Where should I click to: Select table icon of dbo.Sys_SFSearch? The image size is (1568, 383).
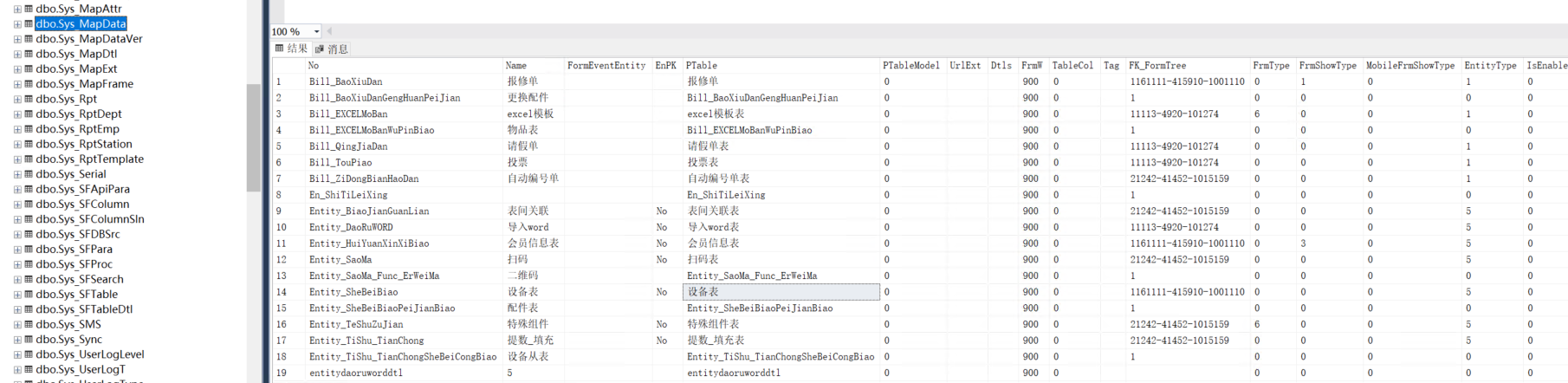point(29,280)
